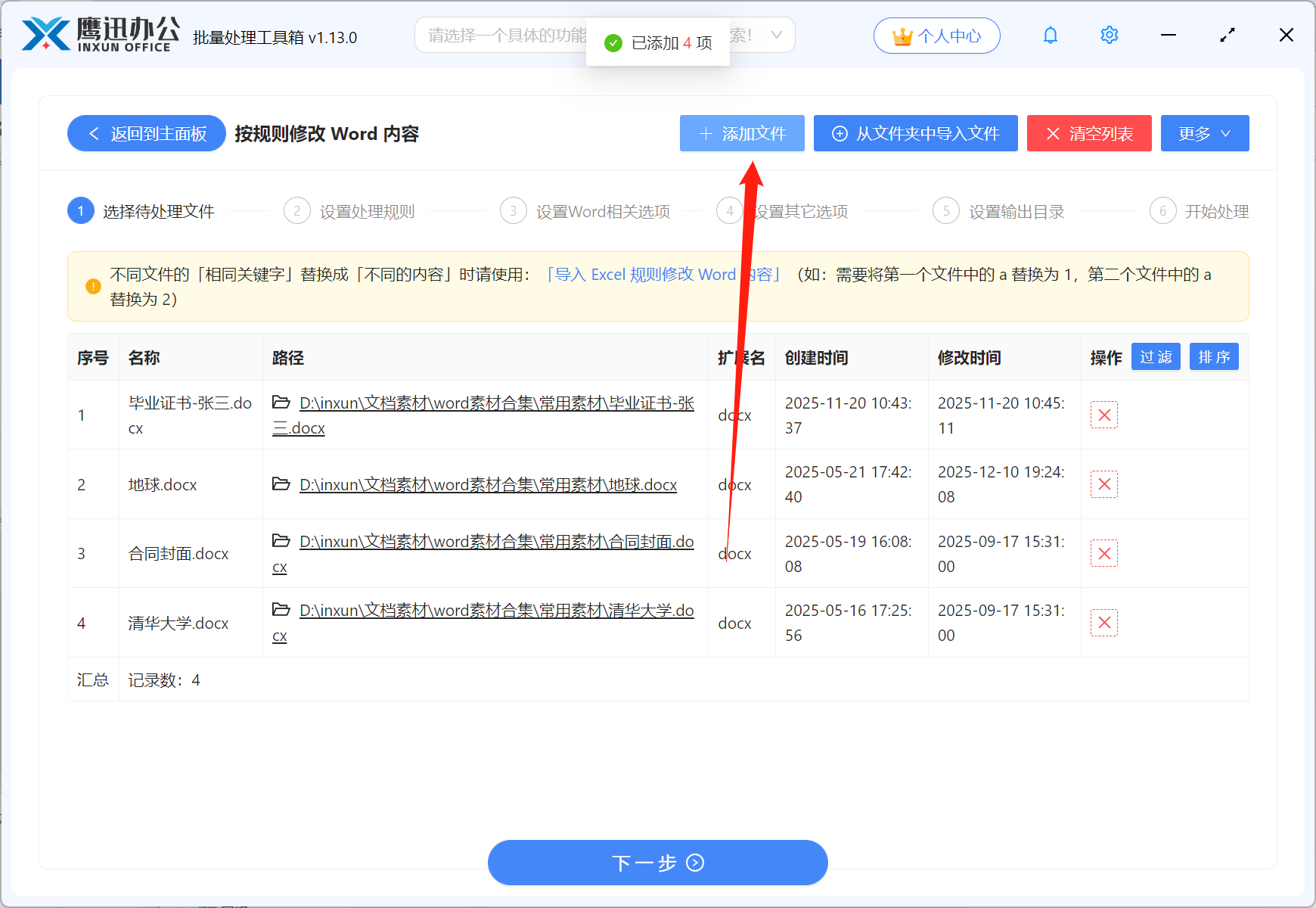Viewport: 1316px width, 908px height.
Task: Remove 合同封面.docx with its delete icon
Action: [1103, 553]
